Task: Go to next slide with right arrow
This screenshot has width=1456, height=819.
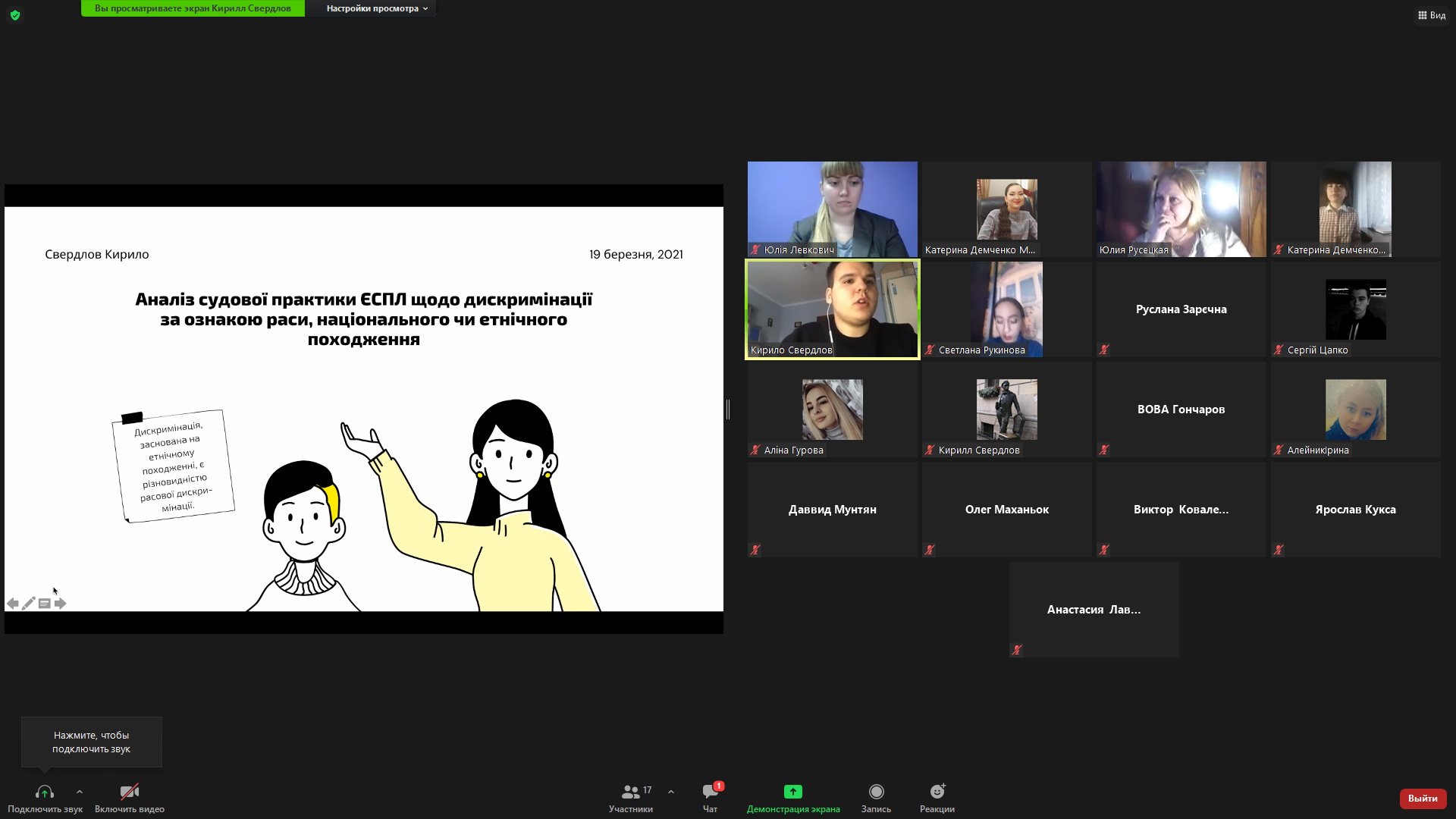Action: click(61, 604)
